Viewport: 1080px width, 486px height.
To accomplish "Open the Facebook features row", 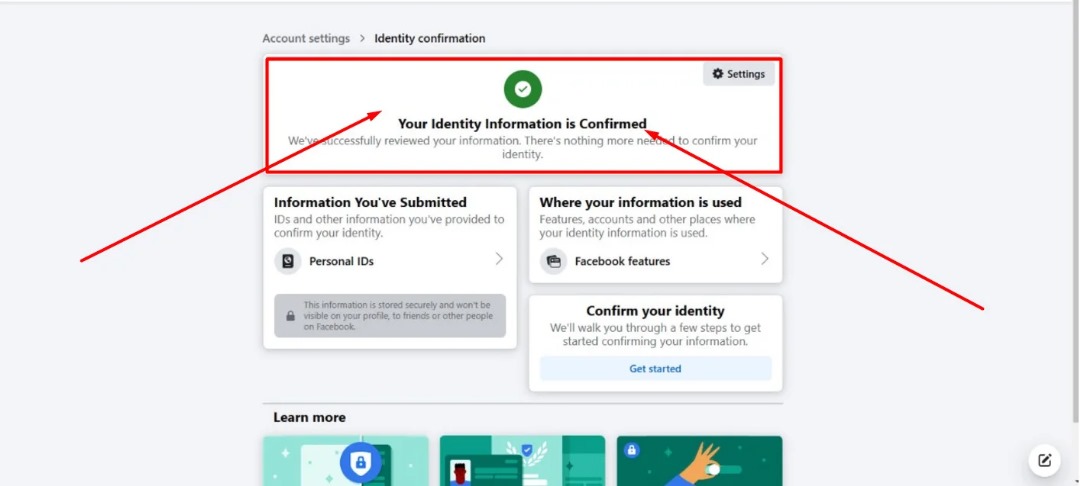I will coord(655,261).
